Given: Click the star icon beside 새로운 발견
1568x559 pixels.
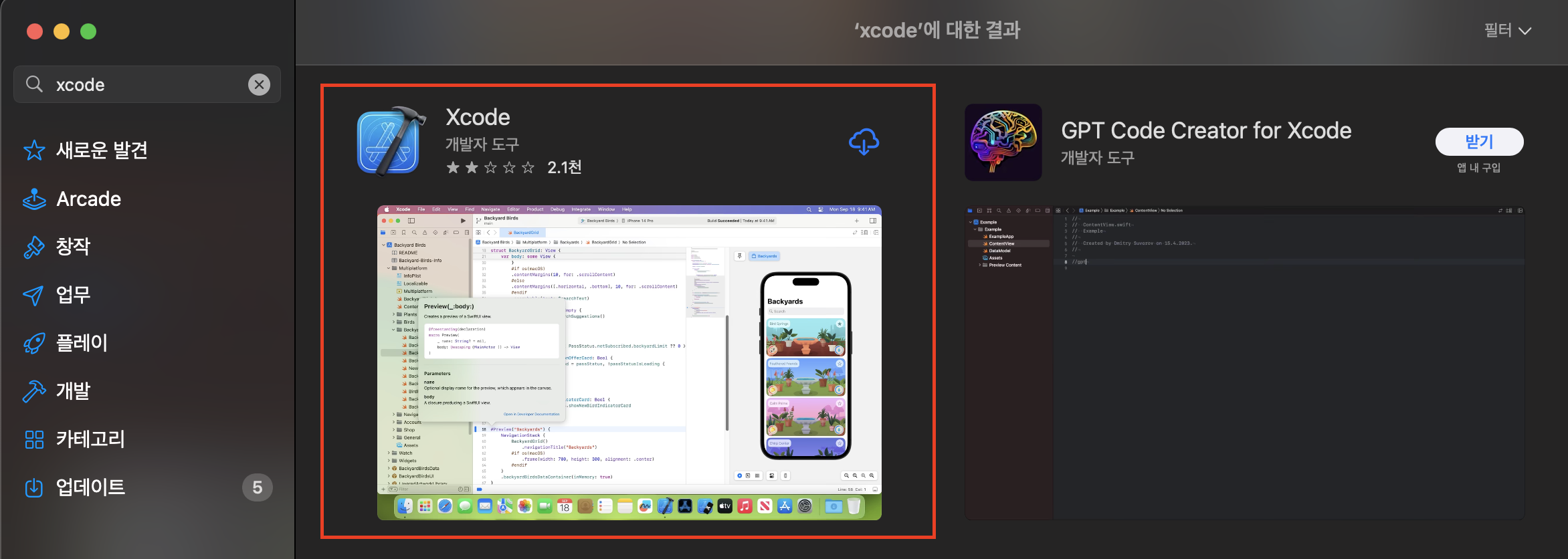Looking at the screenshot, I should (x=34, y=150).
